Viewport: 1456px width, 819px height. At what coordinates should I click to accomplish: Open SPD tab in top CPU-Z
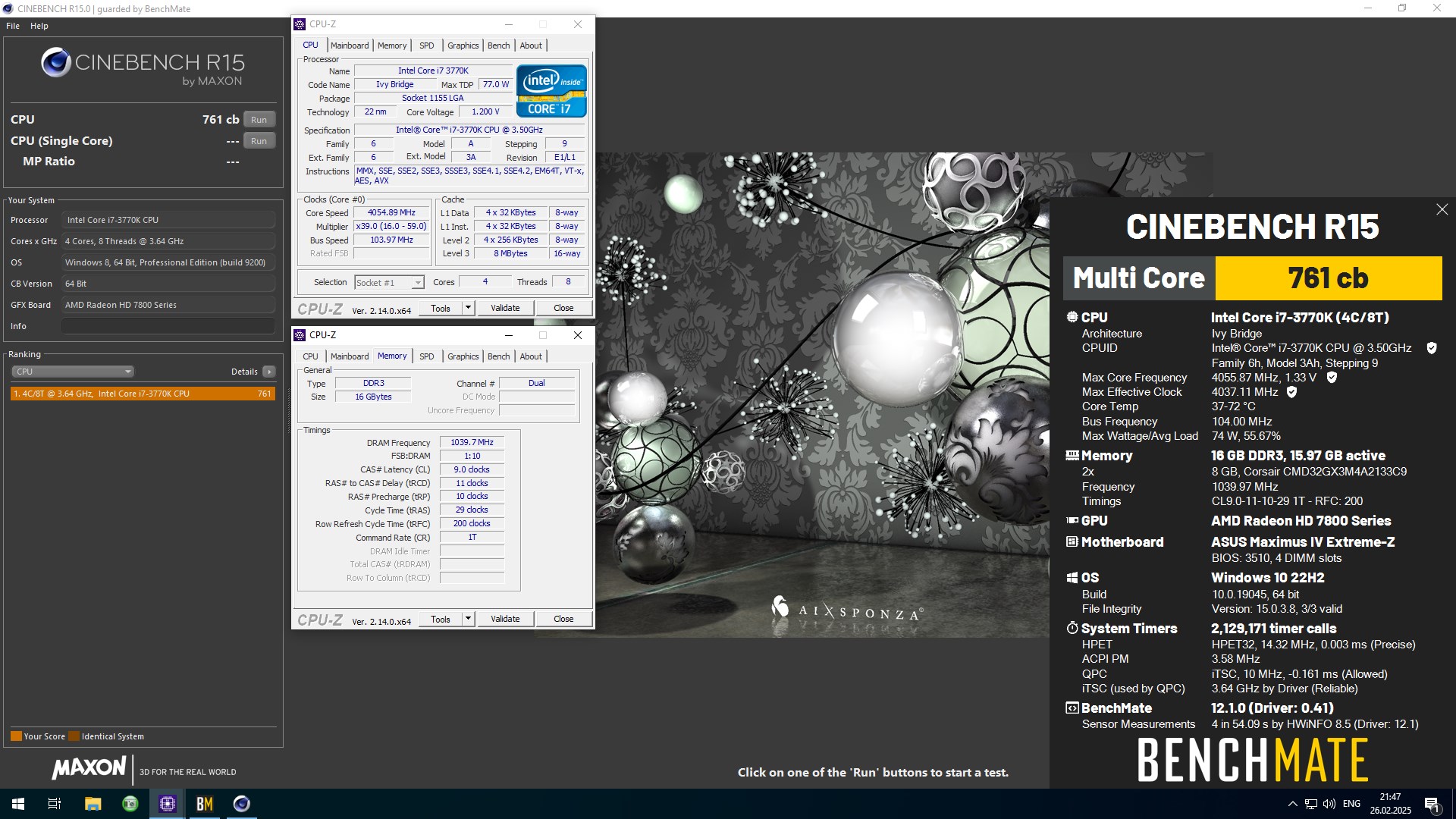[427, 45]
